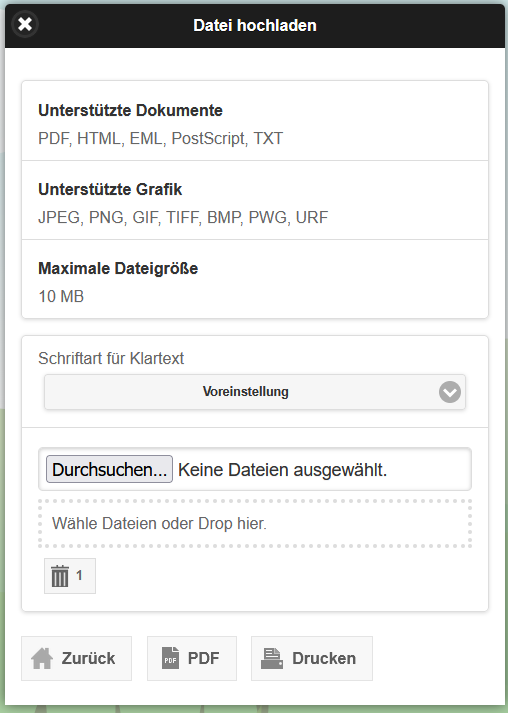Click the Durchsuchen... file button
This screenshot has width=508, height=713.
(109, 469)
